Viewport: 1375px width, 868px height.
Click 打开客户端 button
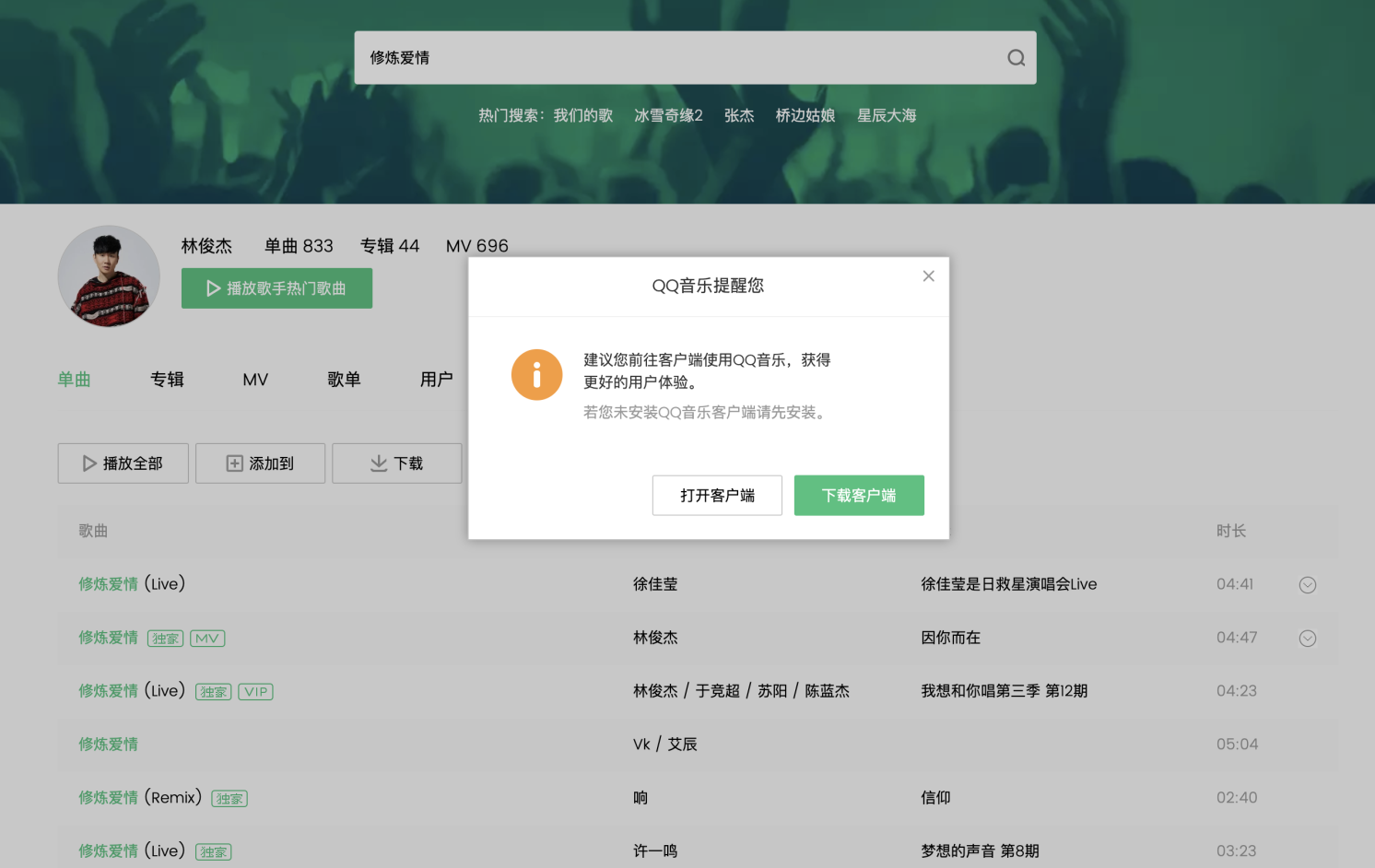coord(717,496)
